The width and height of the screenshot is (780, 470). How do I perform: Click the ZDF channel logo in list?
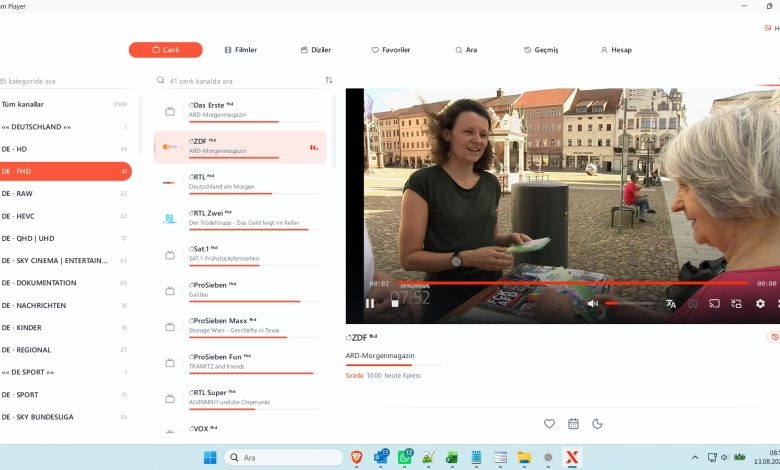click(170, 147)
